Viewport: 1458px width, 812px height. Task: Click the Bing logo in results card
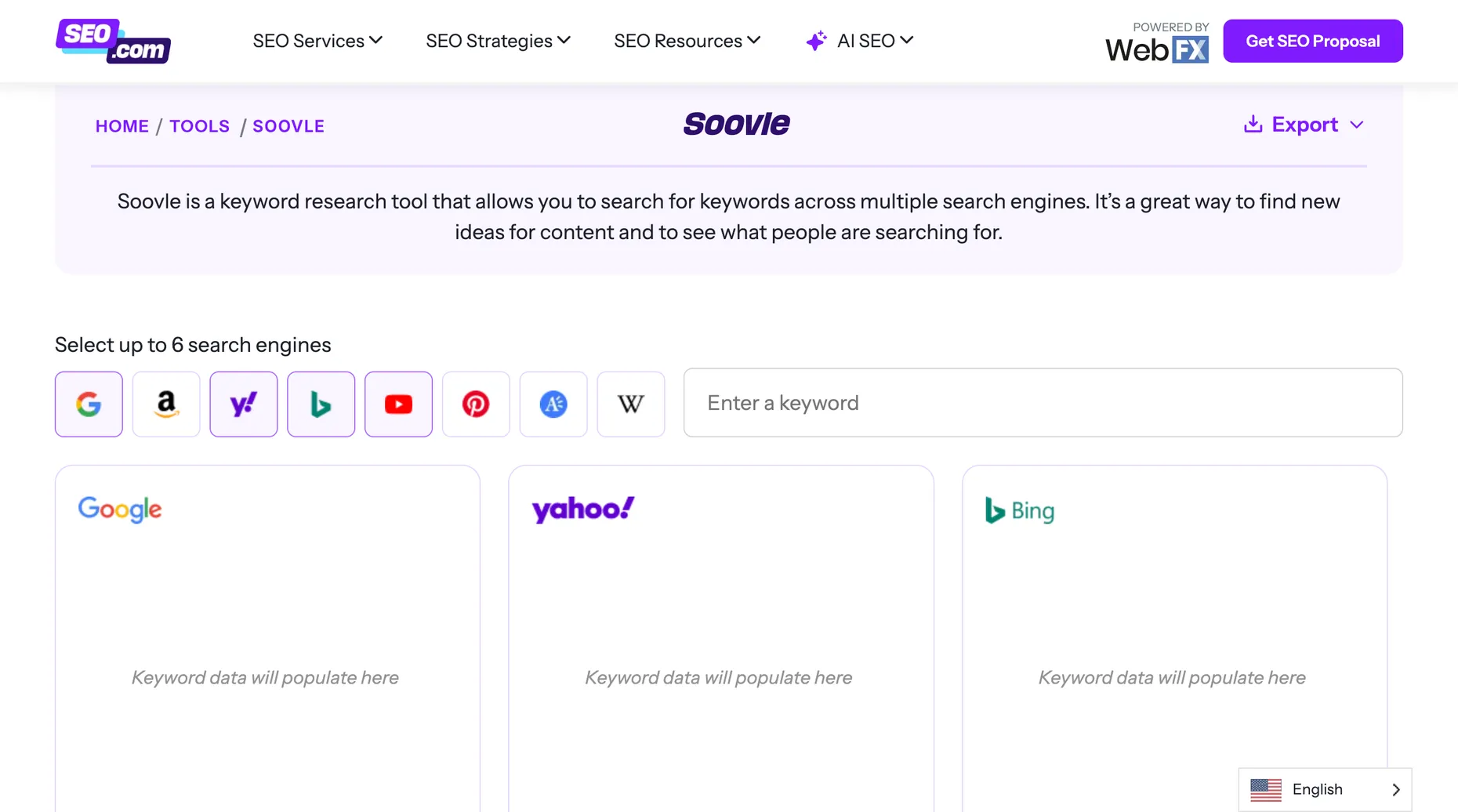pyautogui.click(x=1020, y=511)
